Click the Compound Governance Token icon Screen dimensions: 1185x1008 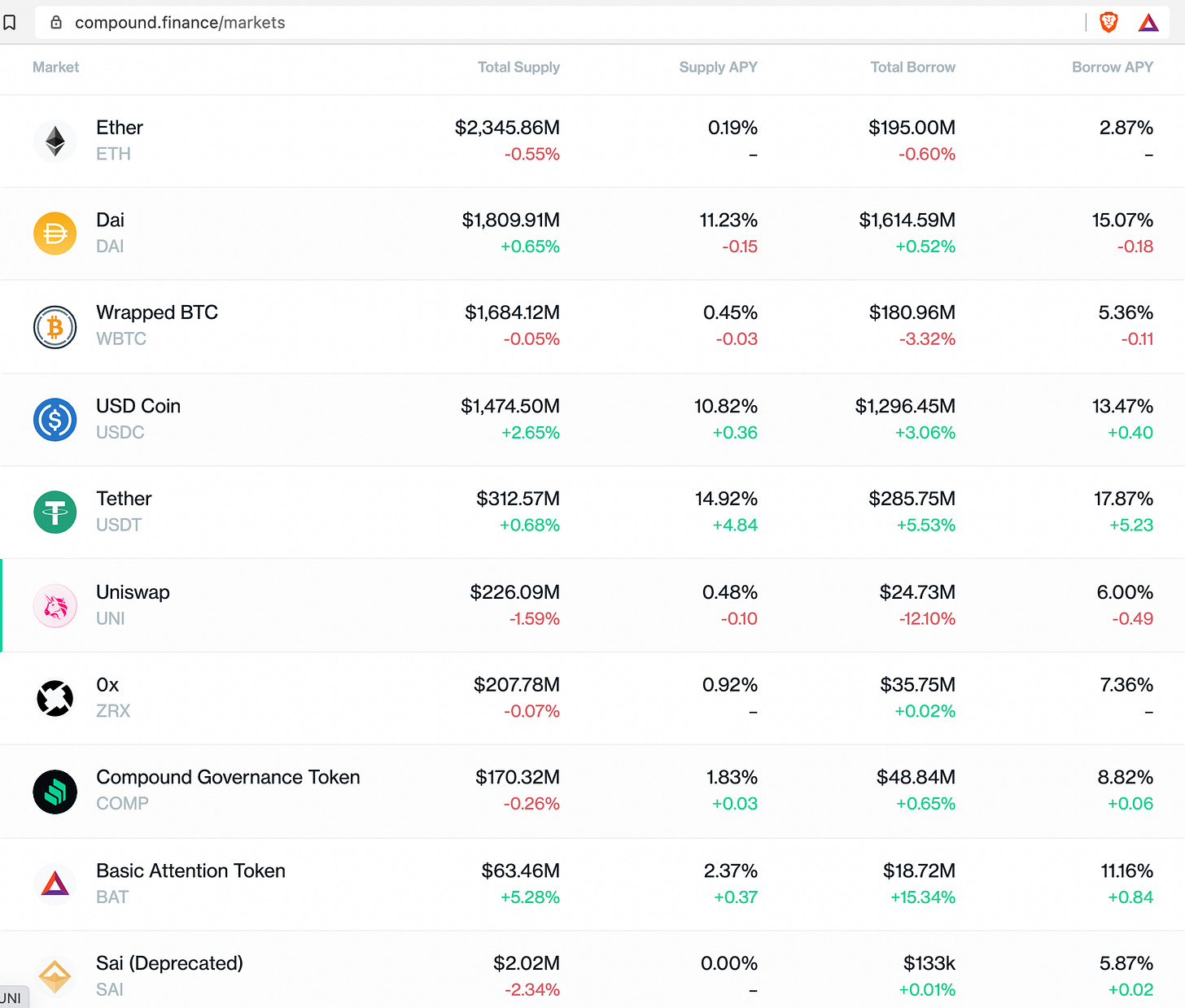(x=55, y=792)
